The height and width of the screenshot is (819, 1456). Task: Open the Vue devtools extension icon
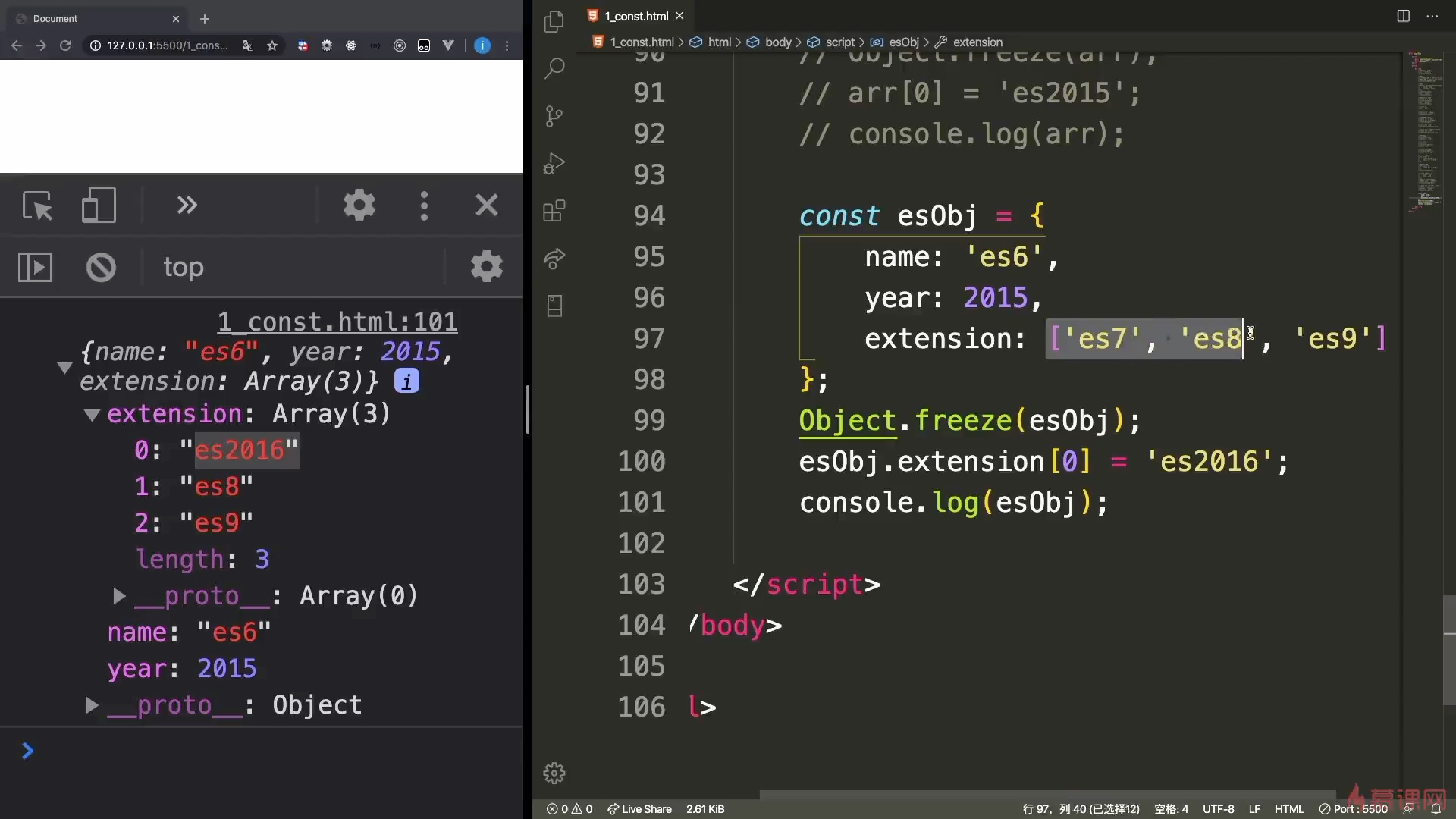pos(448,45)
